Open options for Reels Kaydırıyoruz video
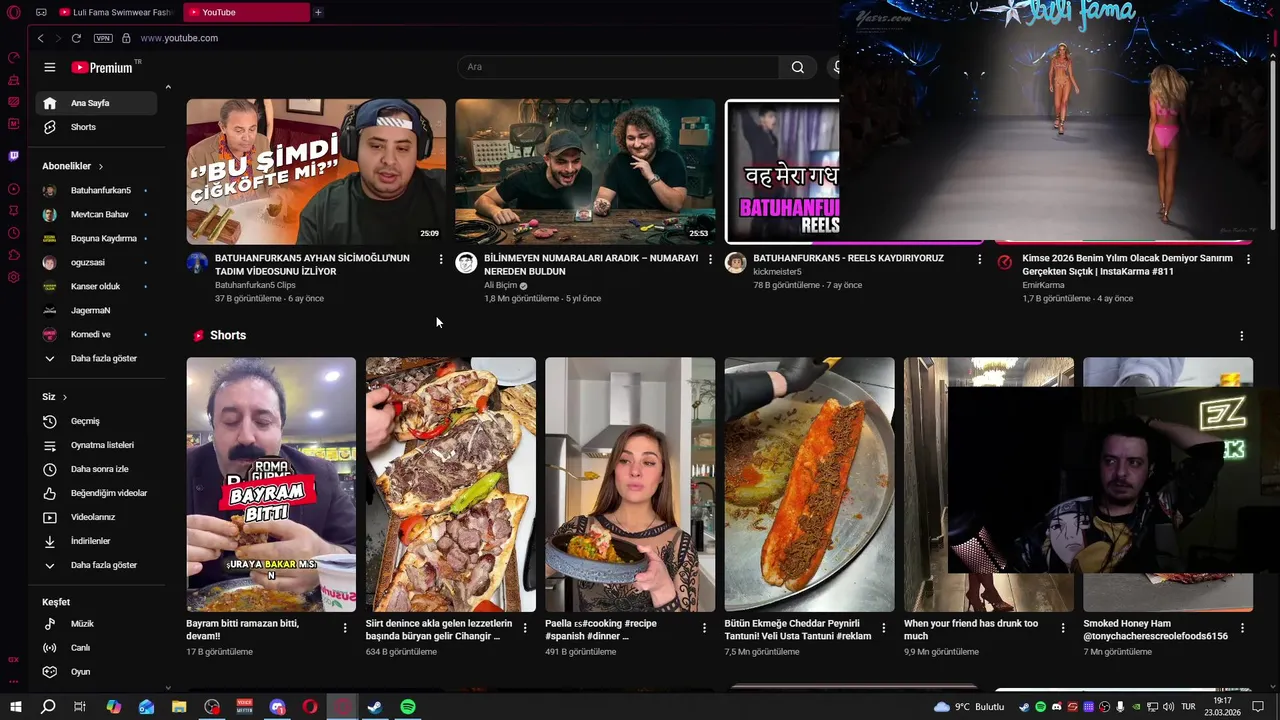Image resolution: width=1280 pixels, height=720 pixels. click(979, 259)
